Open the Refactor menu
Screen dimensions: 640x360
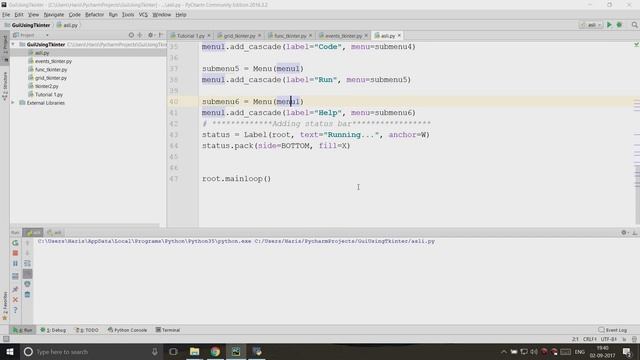point(94,15)
